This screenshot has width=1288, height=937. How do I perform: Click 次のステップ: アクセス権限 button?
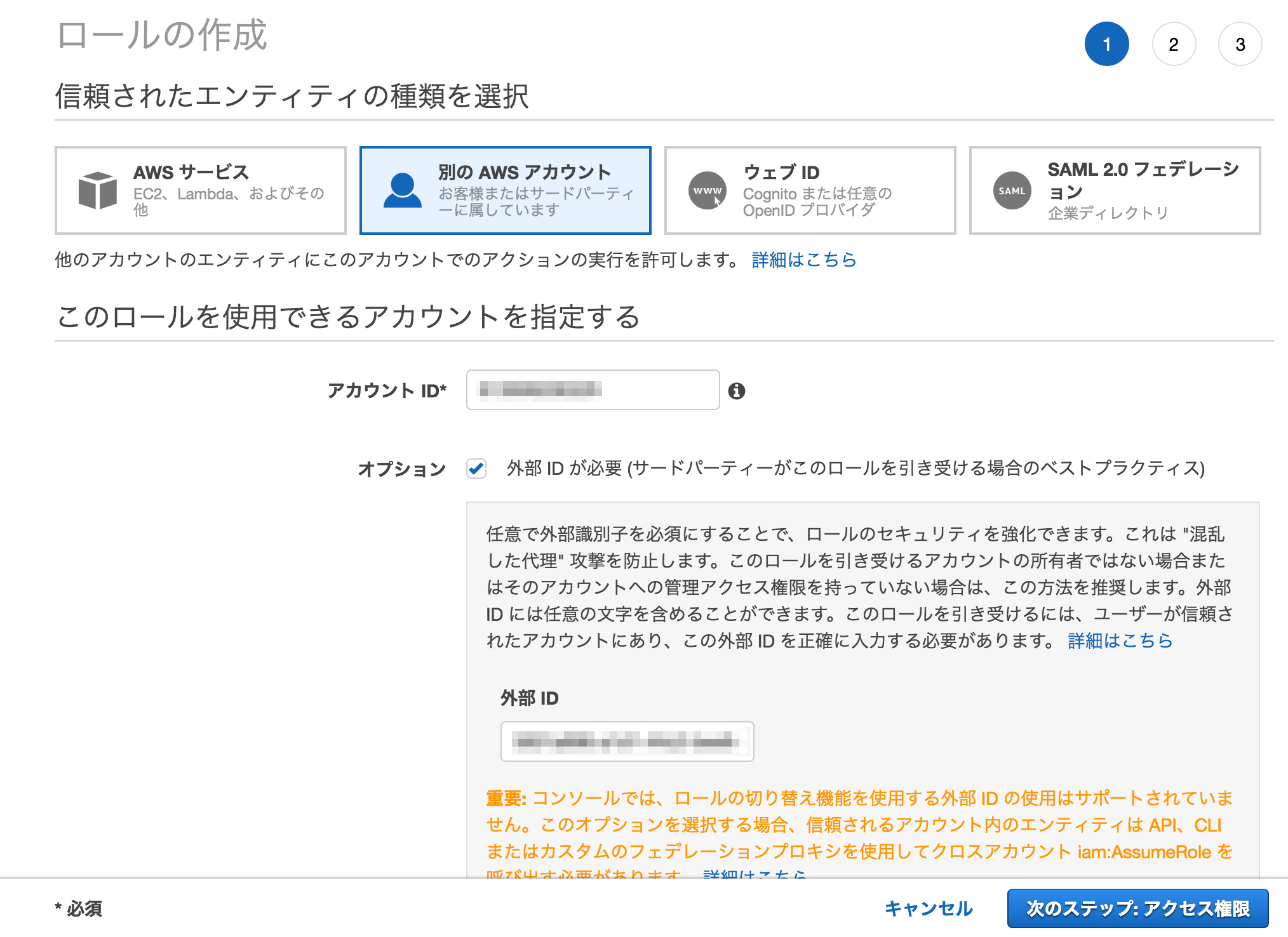pyautogui.click(x=1137, y=907)
